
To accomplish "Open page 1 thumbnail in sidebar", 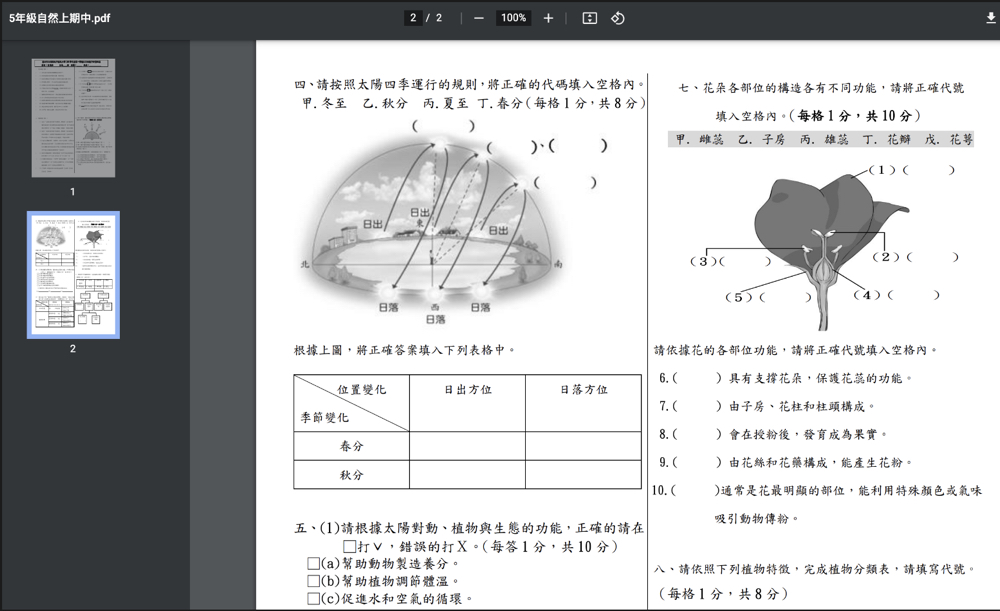I will point(72,118).
